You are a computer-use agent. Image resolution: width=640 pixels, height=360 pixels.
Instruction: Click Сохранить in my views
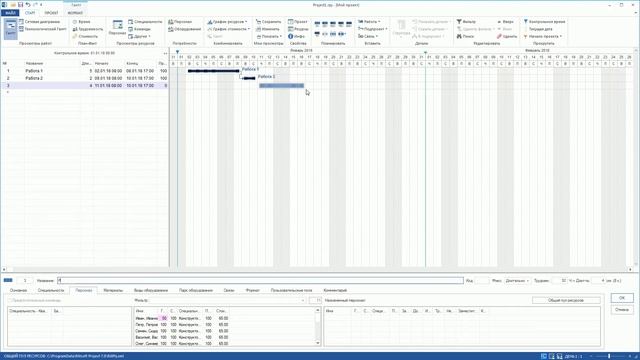click(268, 22)
